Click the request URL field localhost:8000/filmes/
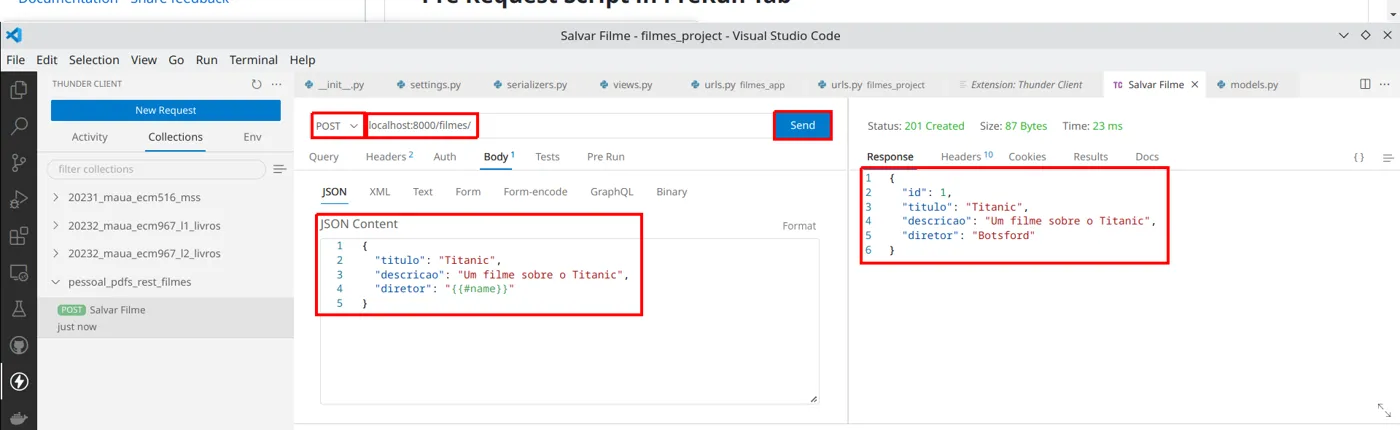Viewport: 1400px width, 430px height. coord(568,126)
